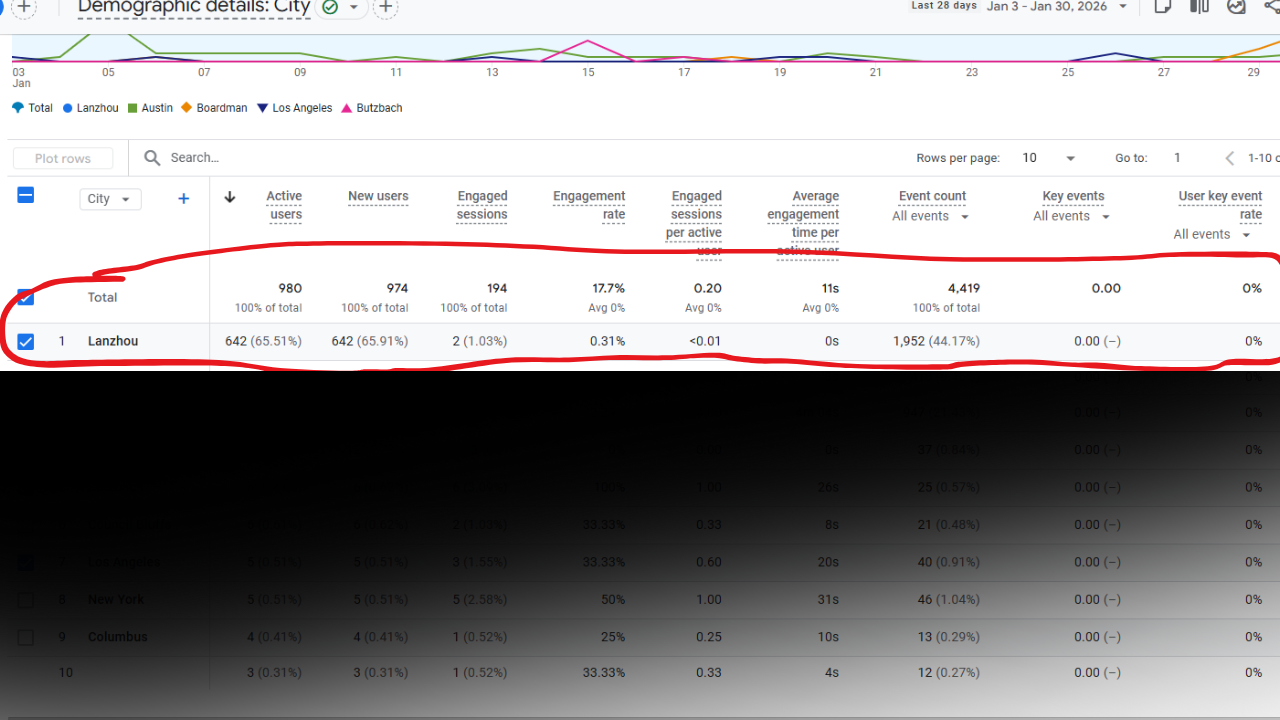Image resolution: width=1280 pixels, height=720 pixels.
Task: Sort by the Key events column
Action: click(x=1073, y=196)
